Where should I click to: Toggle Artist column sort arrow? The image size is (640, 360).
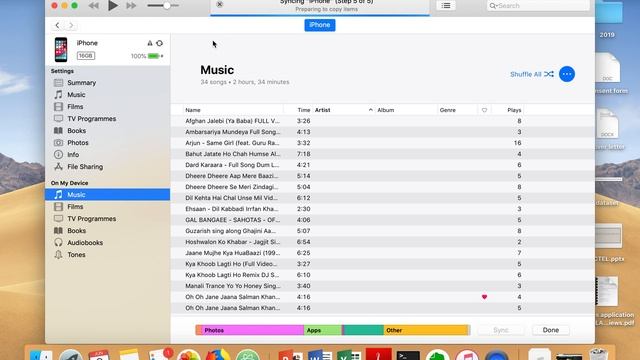tap(370, 110)
